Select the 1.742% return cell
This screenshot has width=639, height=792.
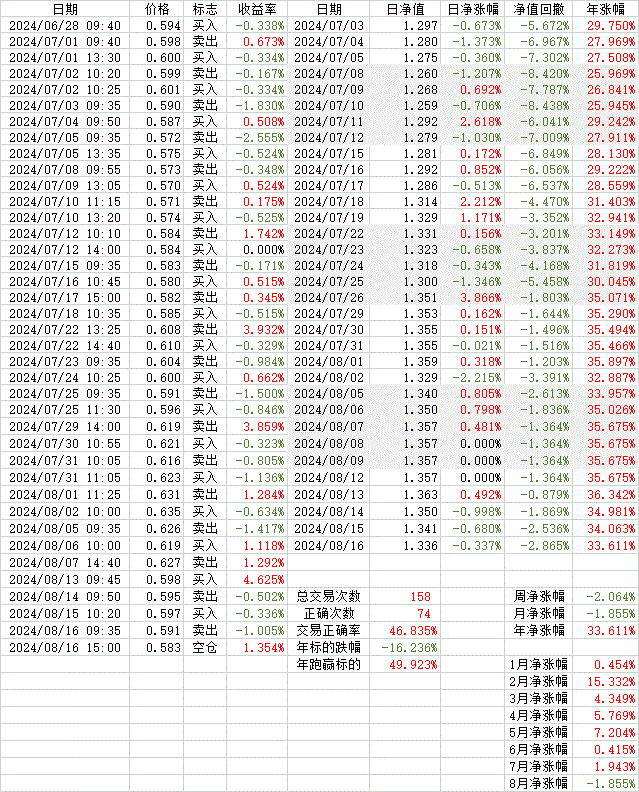[263, 233]
